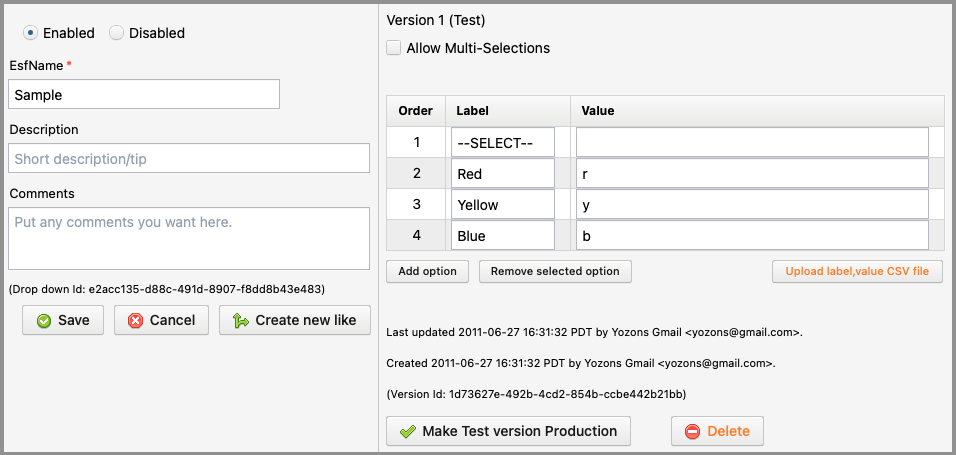This screenshot has height=455, width=956.
Task: Focus the EsfName text field
Action: pos(144,94)
